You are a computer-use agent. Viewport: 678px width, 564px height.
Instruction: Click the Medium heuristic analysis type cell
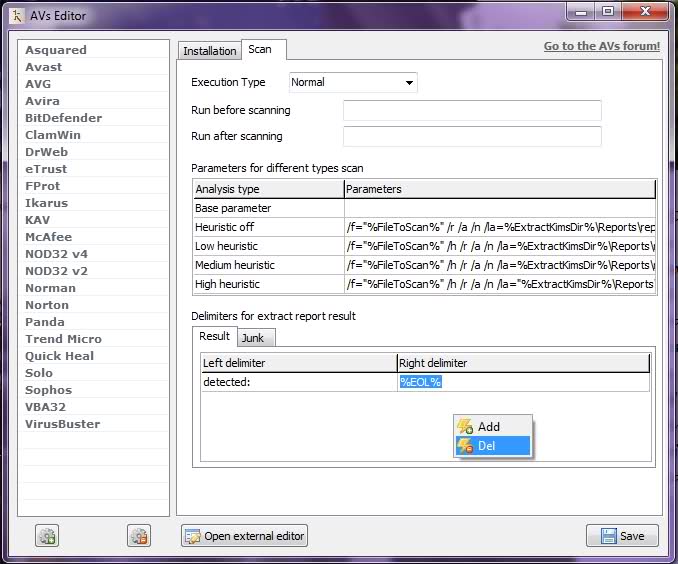[x=269, y=265]
